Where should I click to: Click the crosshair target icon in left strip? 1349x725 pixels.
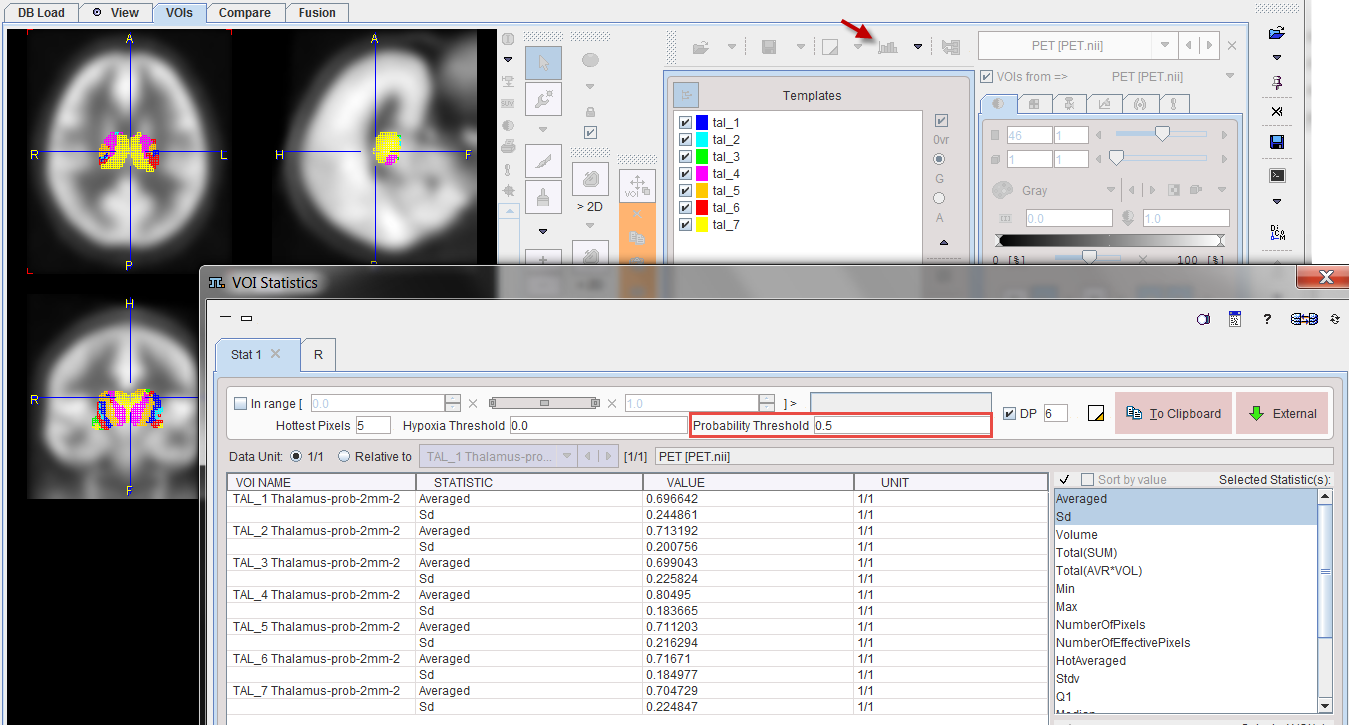pos(508,190)
